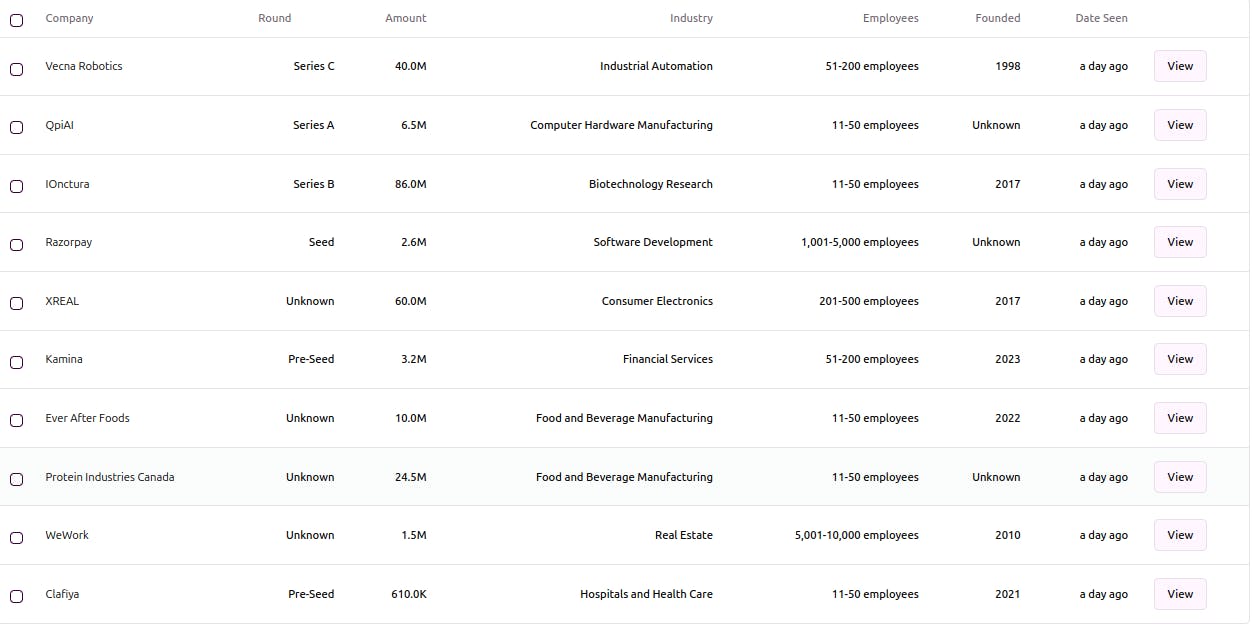The height and width of the screenshot is (626, 1252).
Task: Tick the select-all checkbox in header
Action: (x=16, y=20)
